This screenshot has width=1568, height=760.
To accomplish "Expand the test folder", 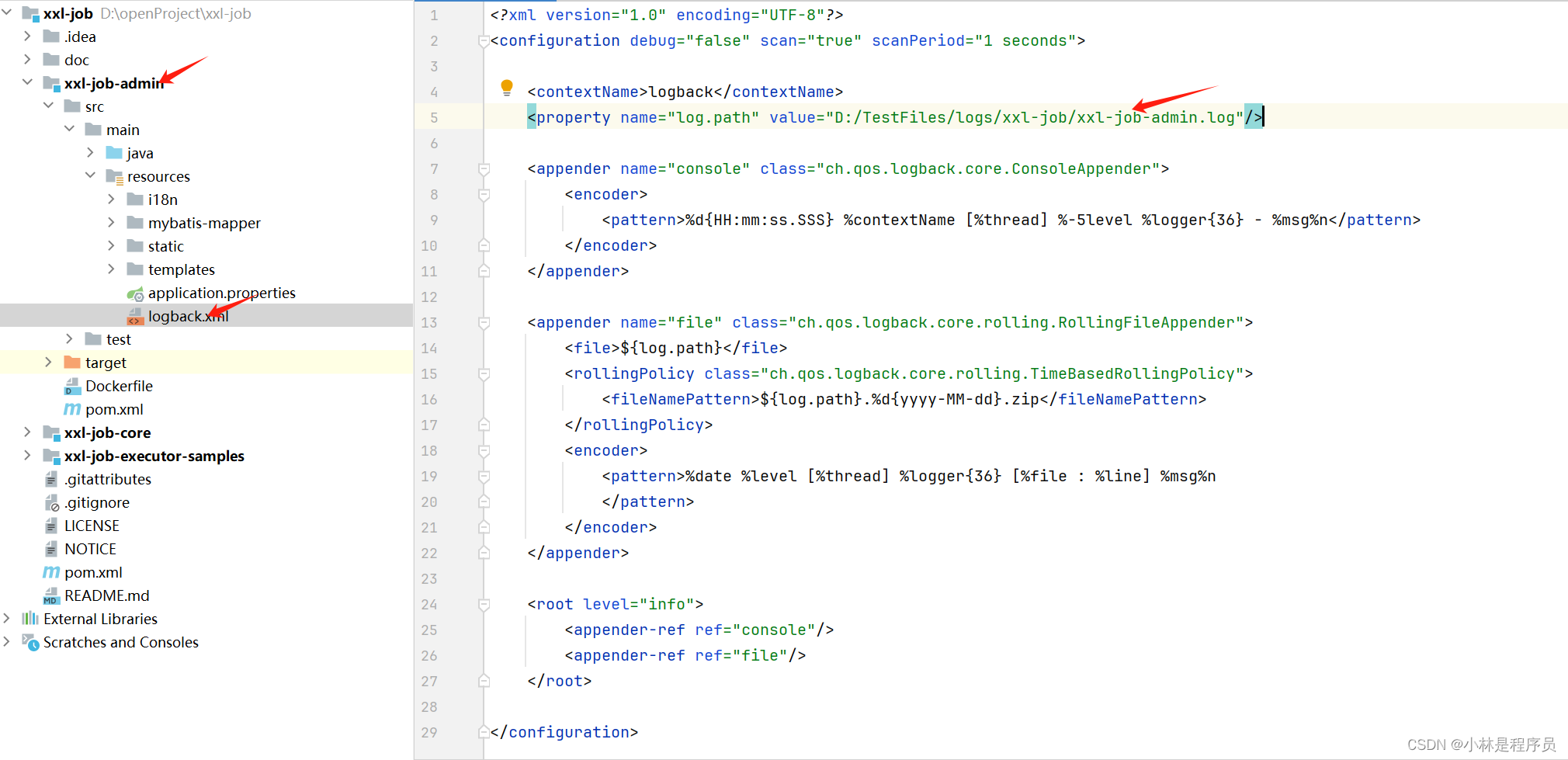I will tap(70, 339).
